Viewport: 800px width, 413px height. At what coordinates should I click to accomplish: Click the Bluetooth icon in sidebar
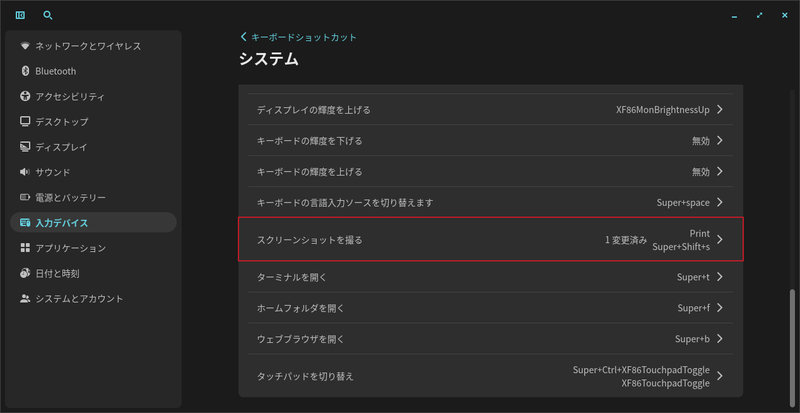pos(25,71)
